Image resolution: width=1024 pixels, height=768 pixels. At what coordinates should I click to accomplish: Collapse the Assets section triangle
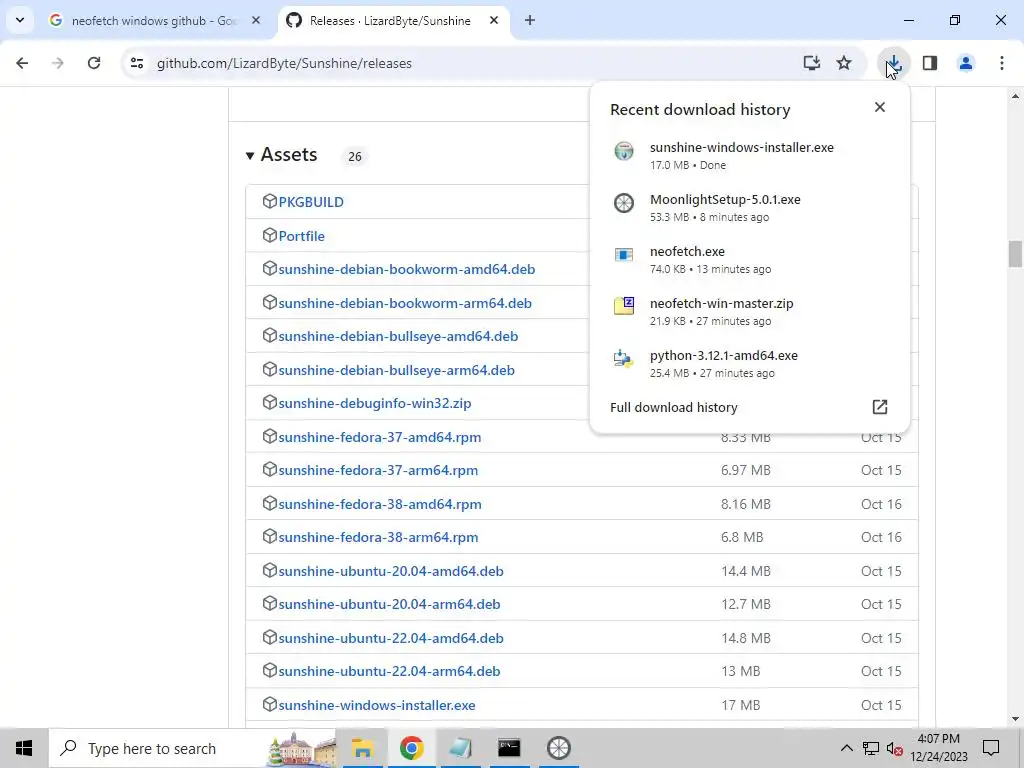(249, 155)
